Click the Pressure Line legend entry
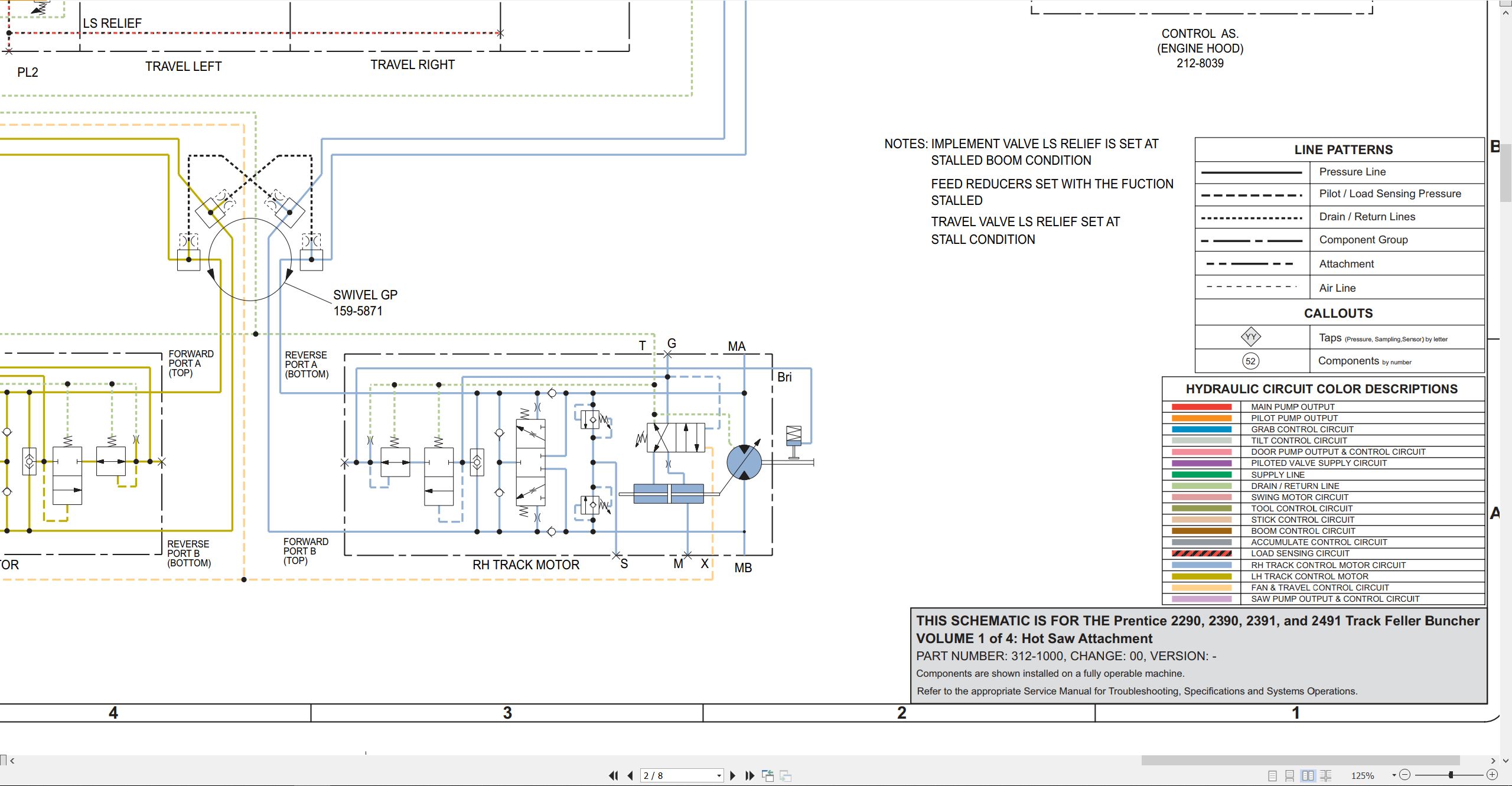The width and height of the screenshot is (1512, 786). [1352, 172]
